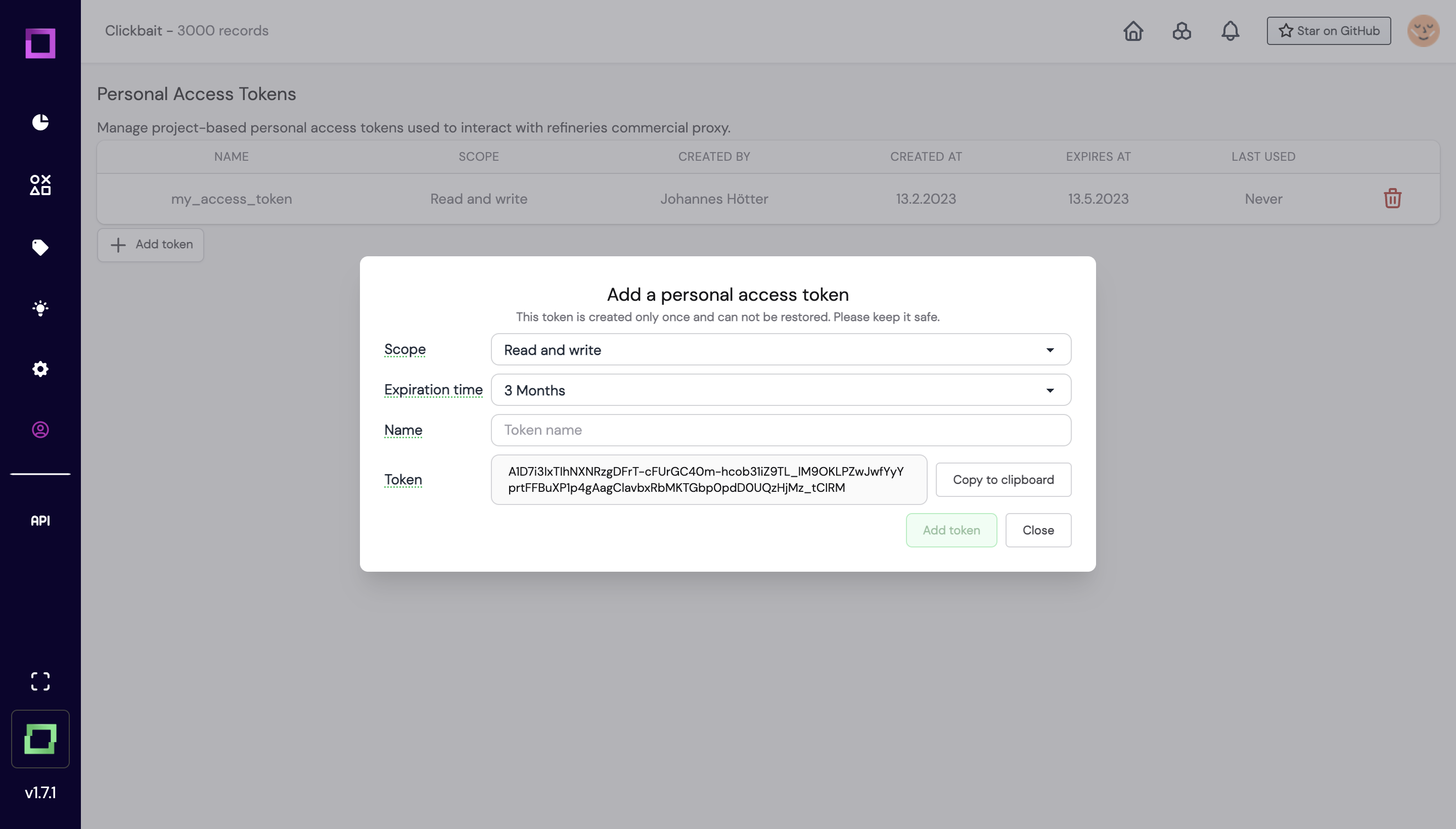Screen dimensions: 1456x829
Task: Click the CREATED BY column header
Action: tap(714, 157)
